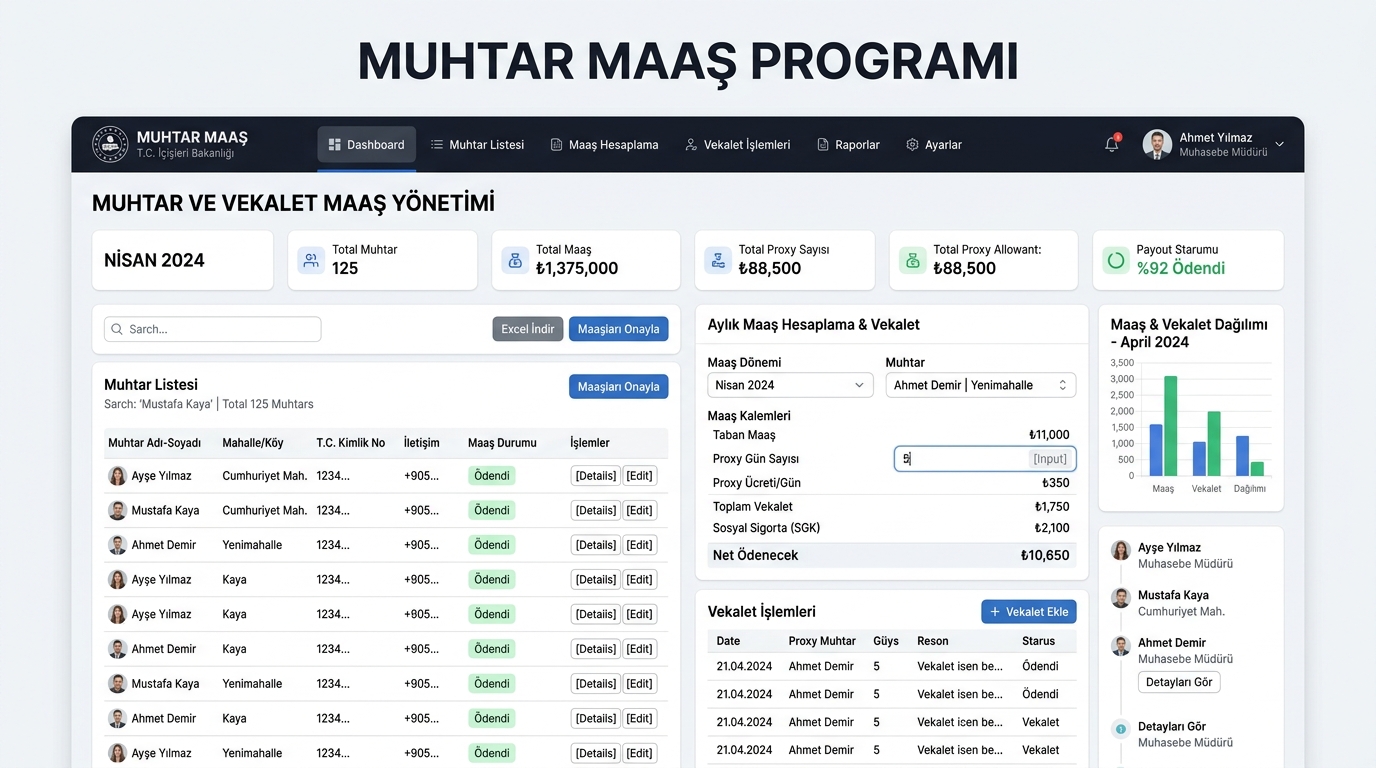
Task: Open the Muhtar selector showing Ahmet Demir
Action: tap(981, 385)
